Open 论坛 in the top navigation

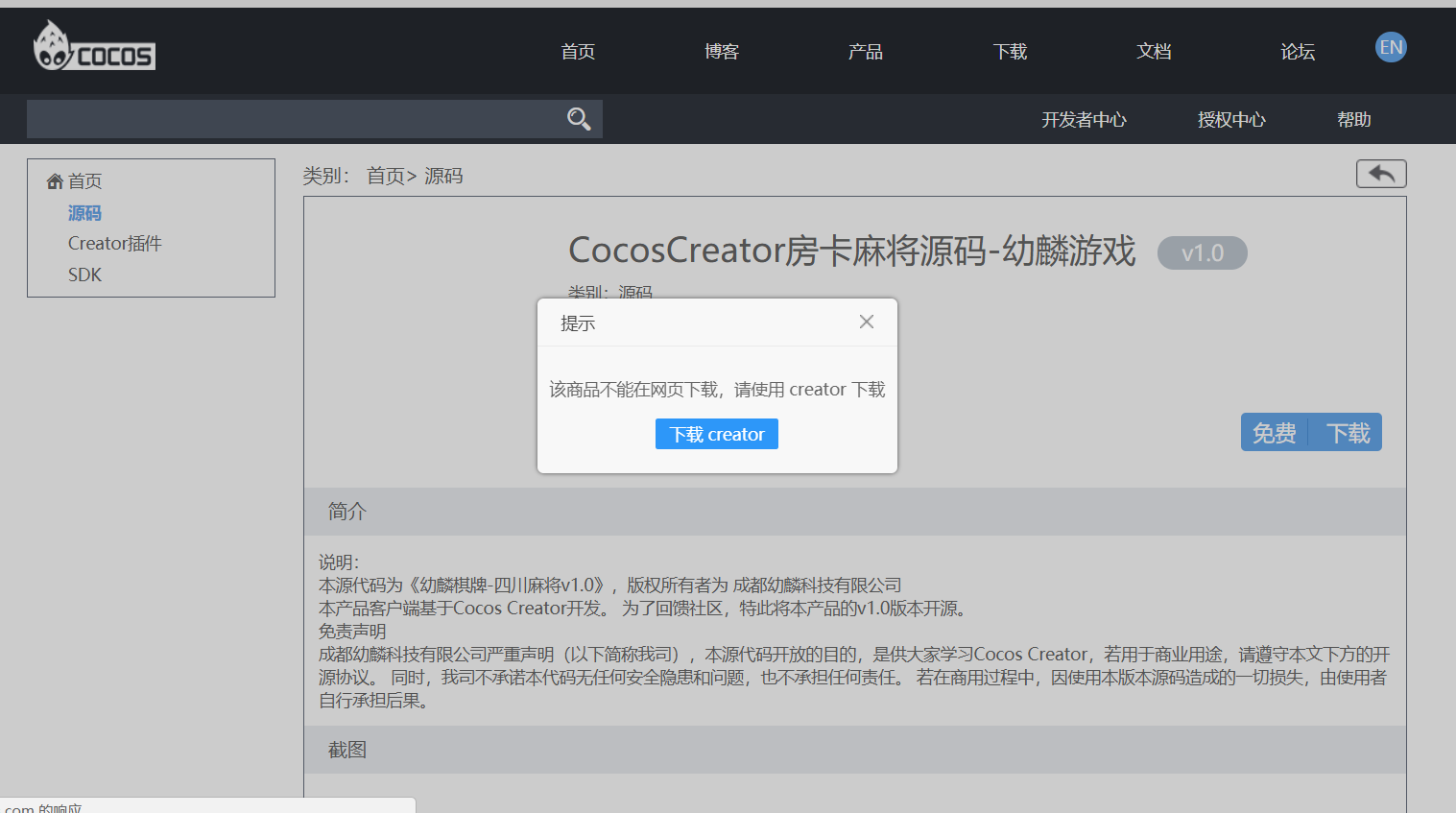click(x=1298, y=51)
